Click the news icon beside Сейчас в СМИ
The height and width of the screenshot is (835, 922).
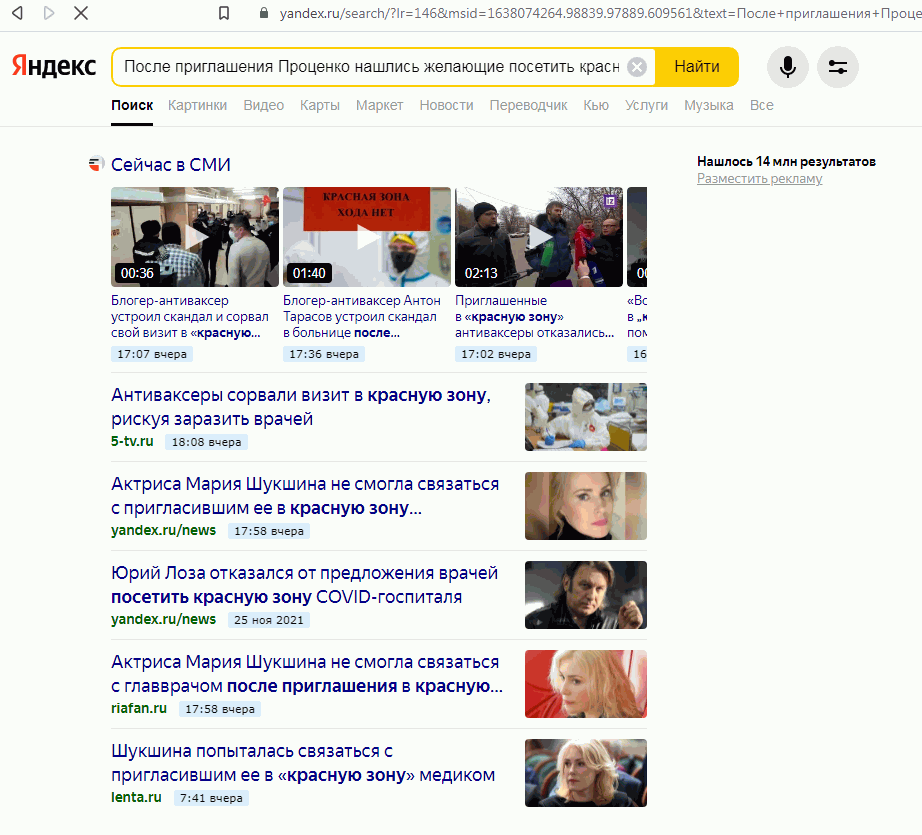[x=96, y=164]
